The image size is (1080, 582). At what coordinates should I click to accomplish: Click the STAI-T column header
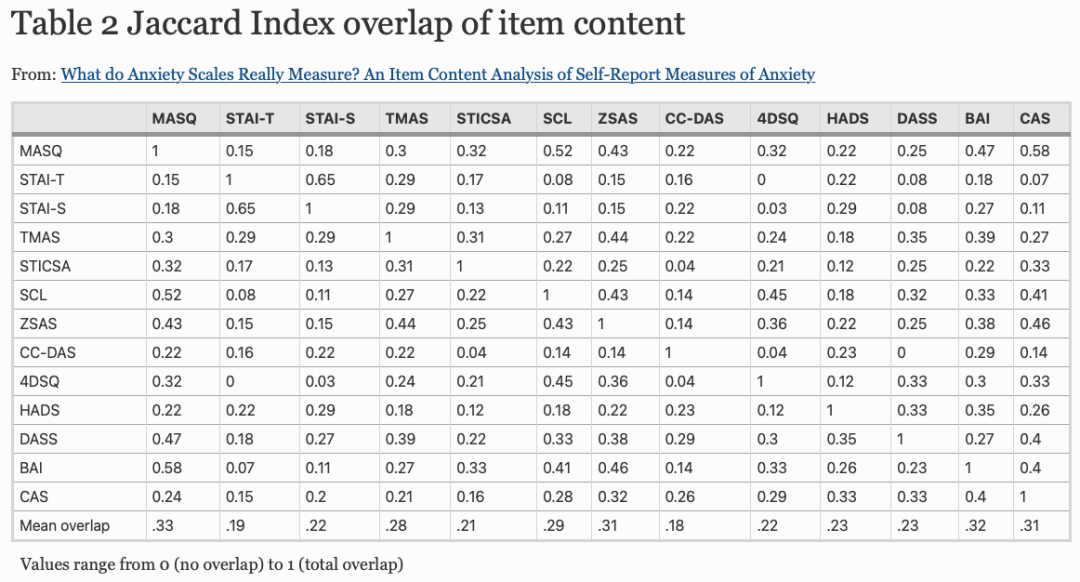click(250, 118)
